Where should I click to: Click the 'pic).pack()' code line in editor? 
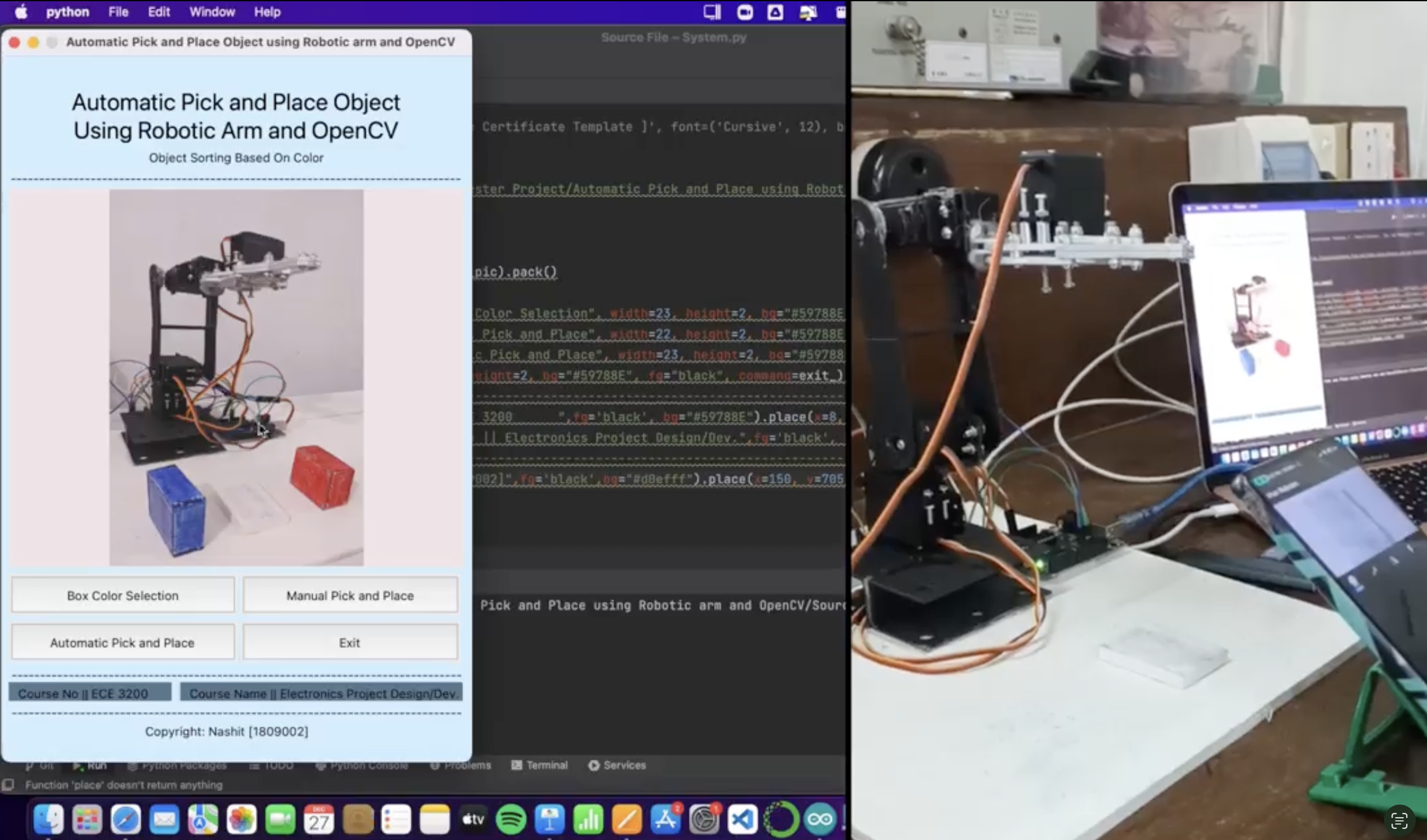point(516,271)
